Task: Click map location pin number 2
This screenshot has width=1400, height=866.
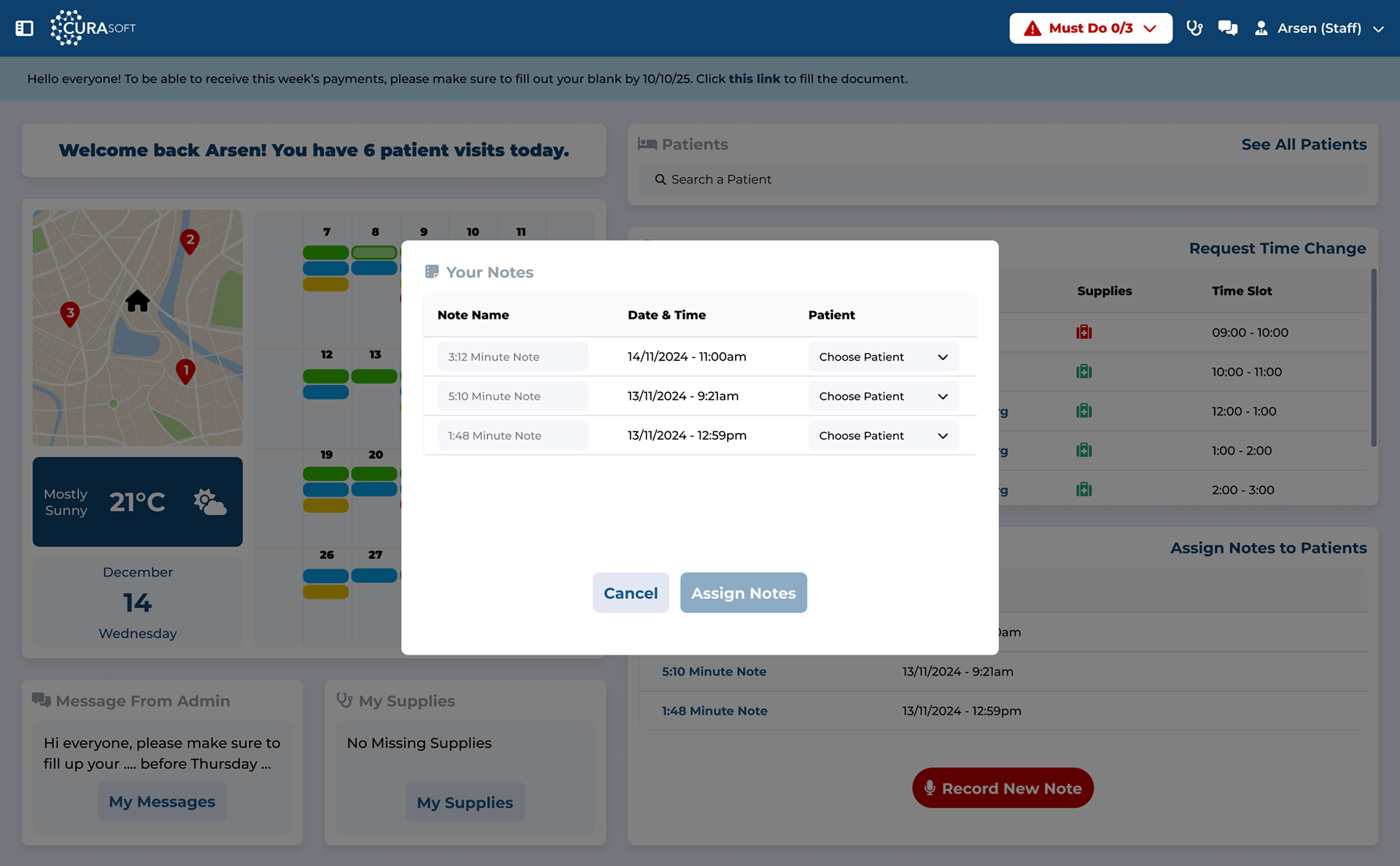Action: pos(190,241)
